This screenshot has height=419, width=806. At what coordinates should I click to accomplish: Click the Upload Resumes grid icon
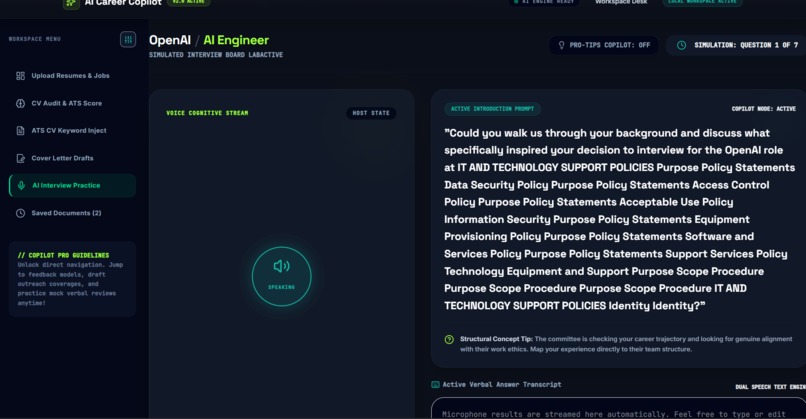(x=21, y=76)
